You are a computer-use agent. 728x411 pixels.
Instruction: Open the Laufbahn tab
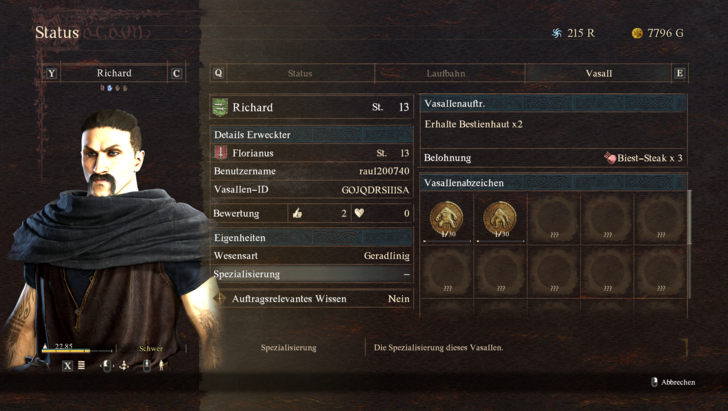[x=446, y=73]
